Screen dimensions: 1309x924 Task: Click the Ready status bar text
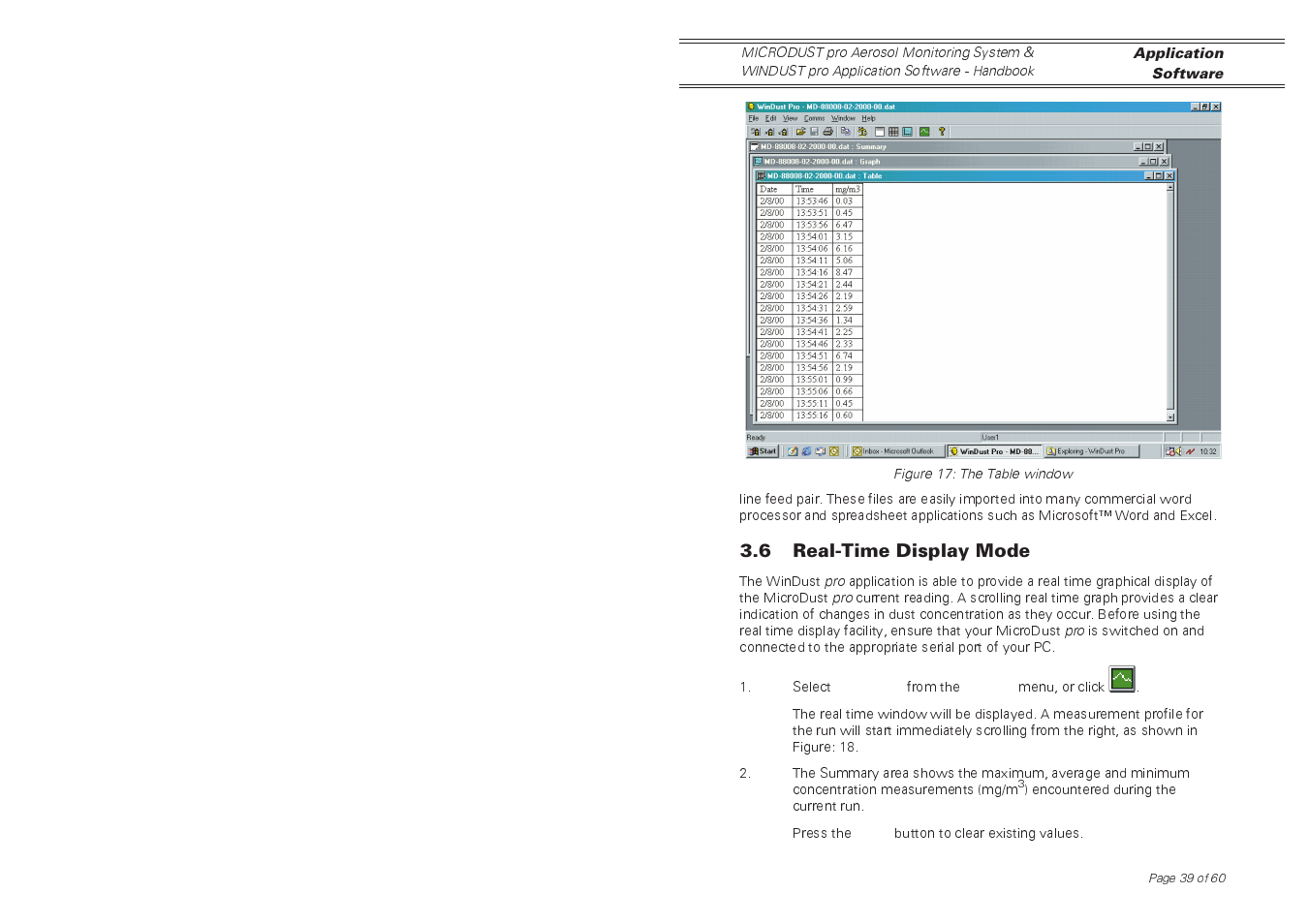pos(756,438)
